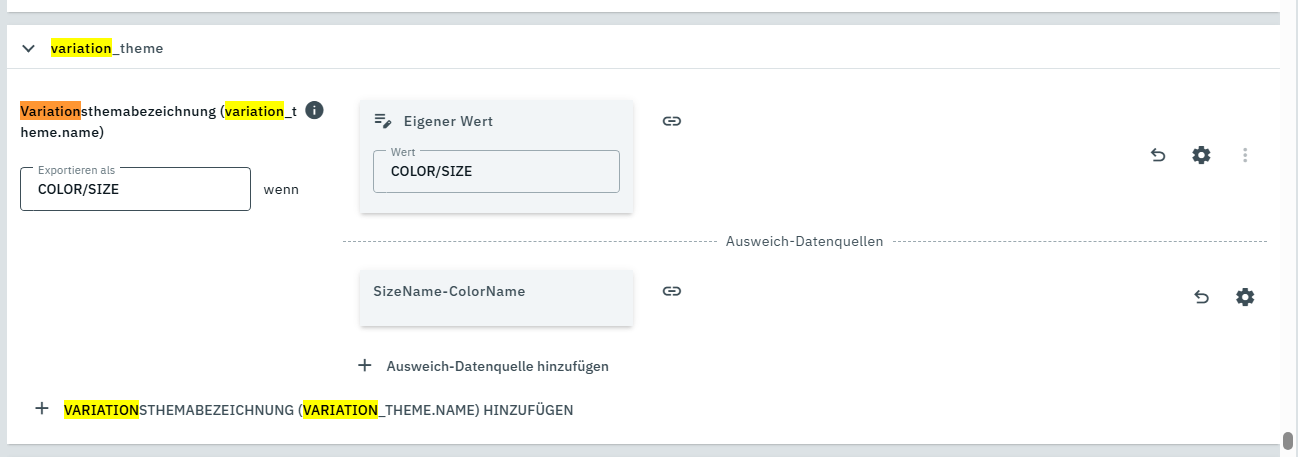Reset the Eigener Wert data source with undo icon
This screenshot has width=1298, height=457.
1158,155
